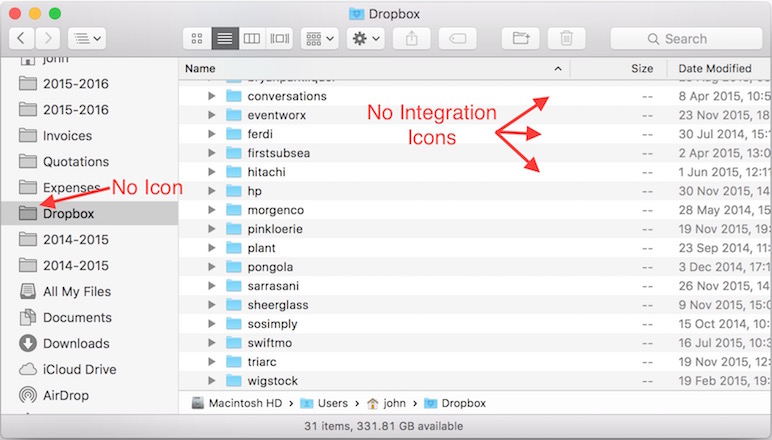This screenshot has width=772, height=440.
Task: Click the Edit Tags button
Action: pos(457,38)
